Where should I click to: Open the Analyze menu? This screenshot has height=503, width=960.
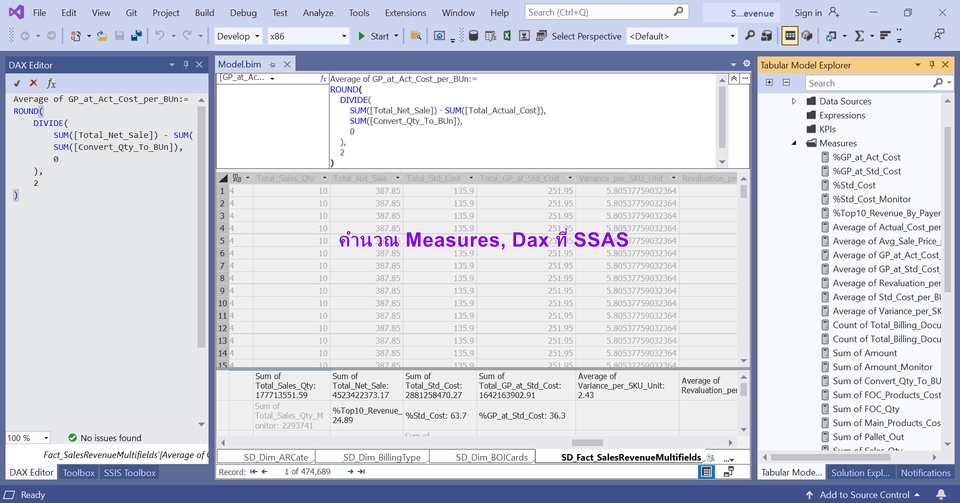pos(318,12)
